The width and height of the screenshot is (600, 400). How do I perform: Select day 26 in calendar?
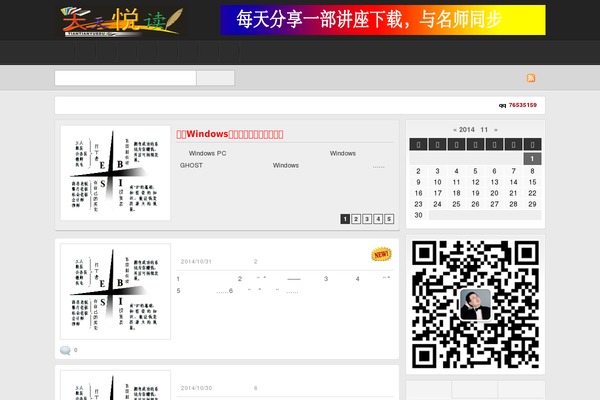click(x=475, y=204)
